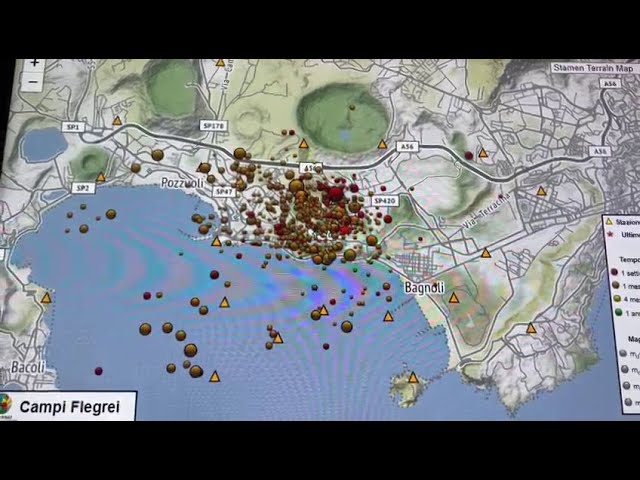Image resolution: width=640 pixels, height=480 pixels.
Task: Click the station triangle above the SP2 label
Action: (101, 177)
